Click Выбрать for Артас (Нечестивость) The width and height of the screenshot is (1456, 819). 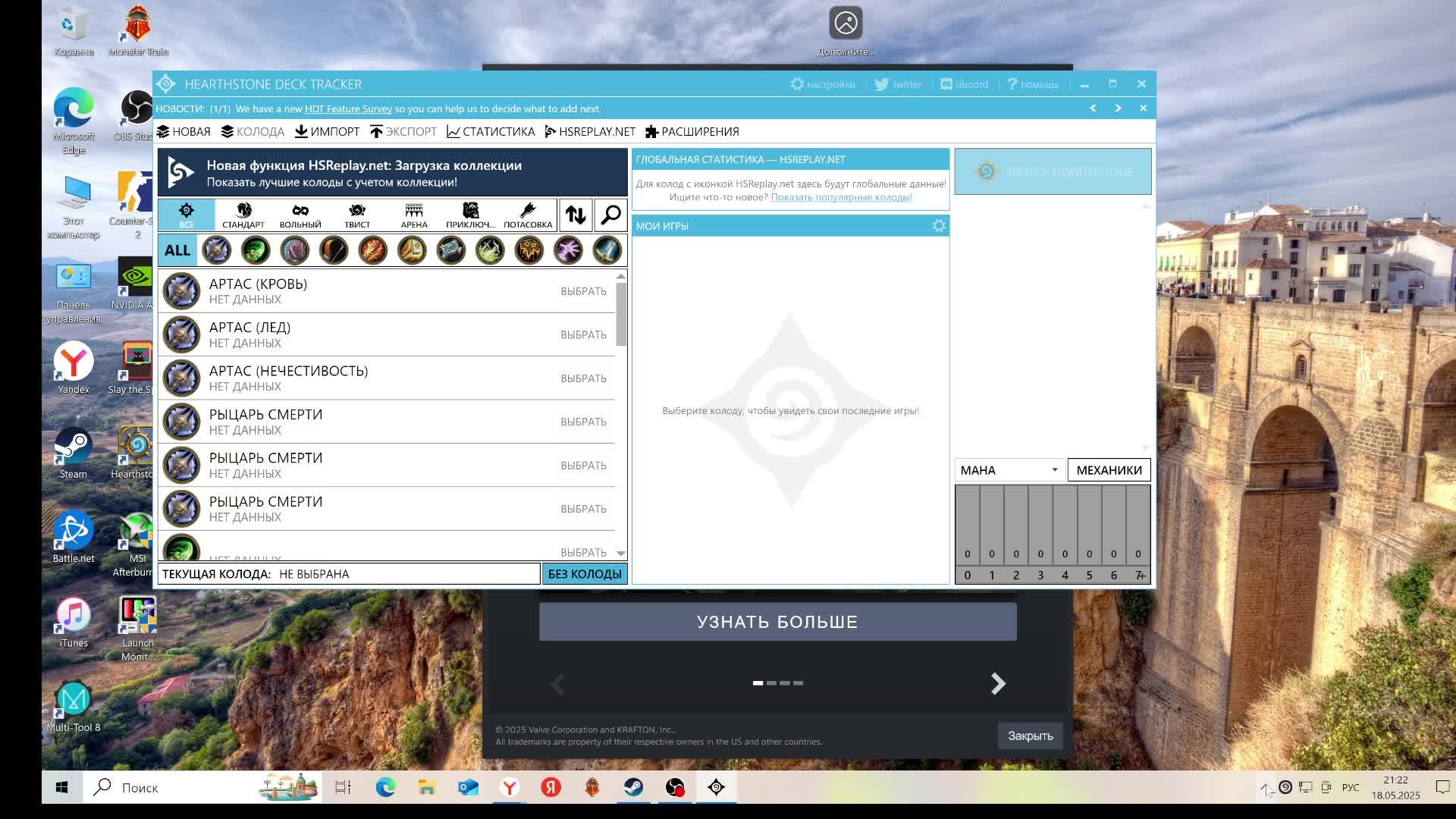pyautogui.click(x=583, y=378)
